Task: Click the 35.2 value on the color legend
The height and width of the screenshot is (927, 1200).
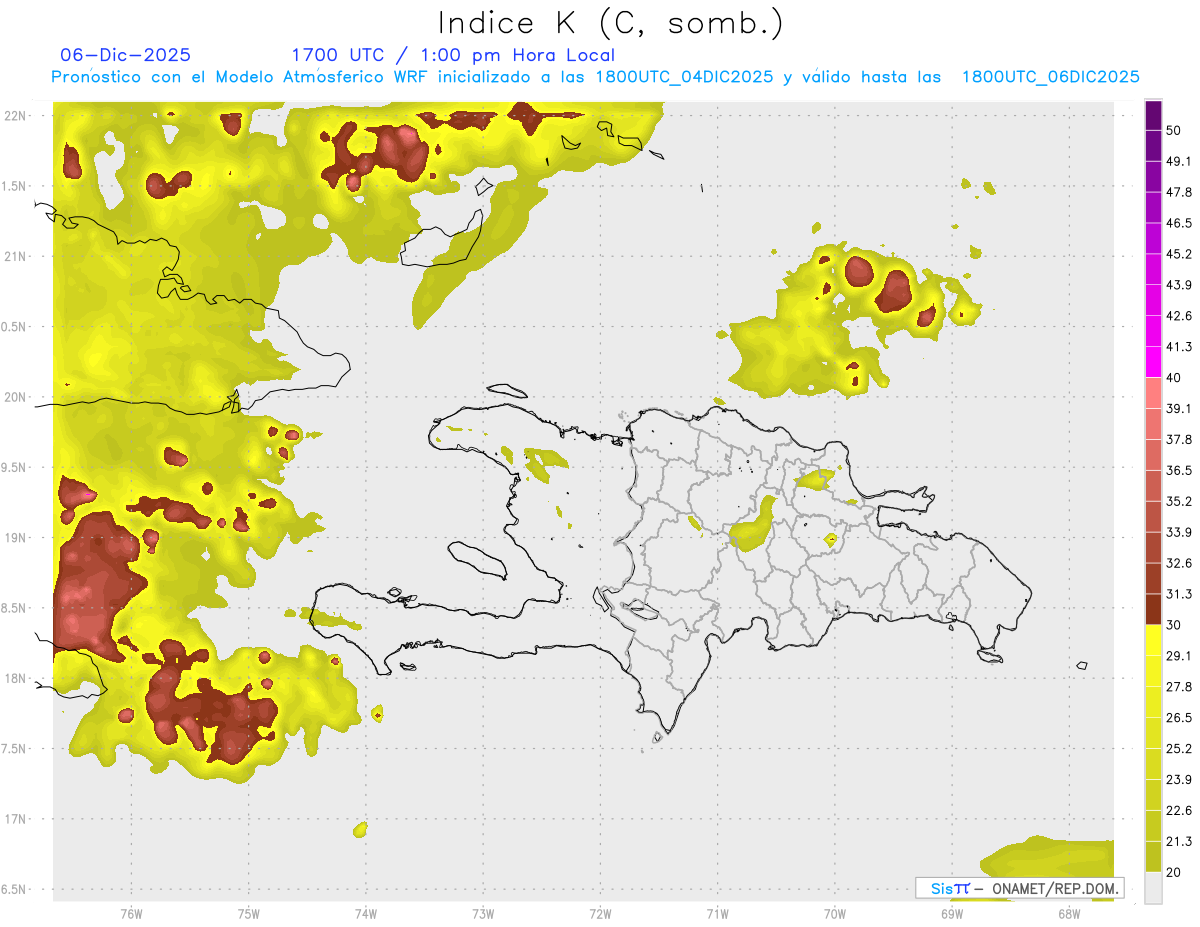Action: (1179, 501)
